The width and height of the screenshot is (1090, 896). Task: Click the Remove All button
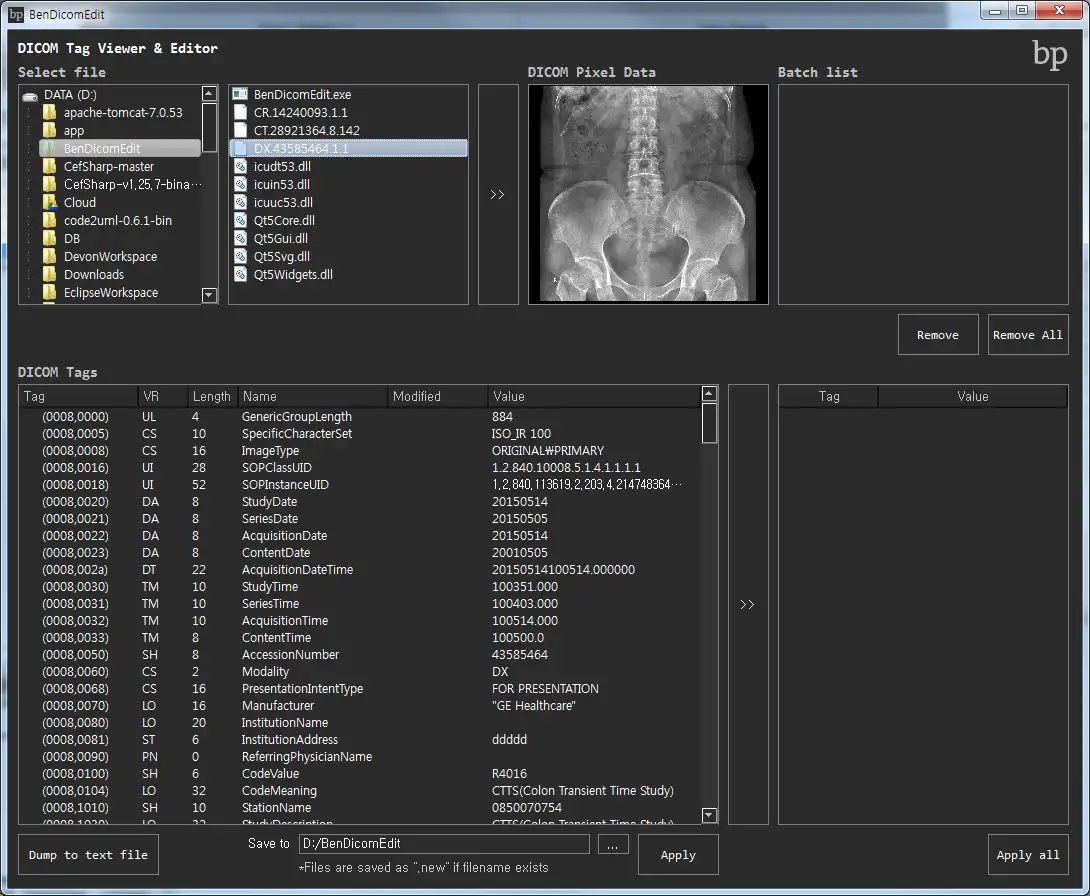point(1027,335)
